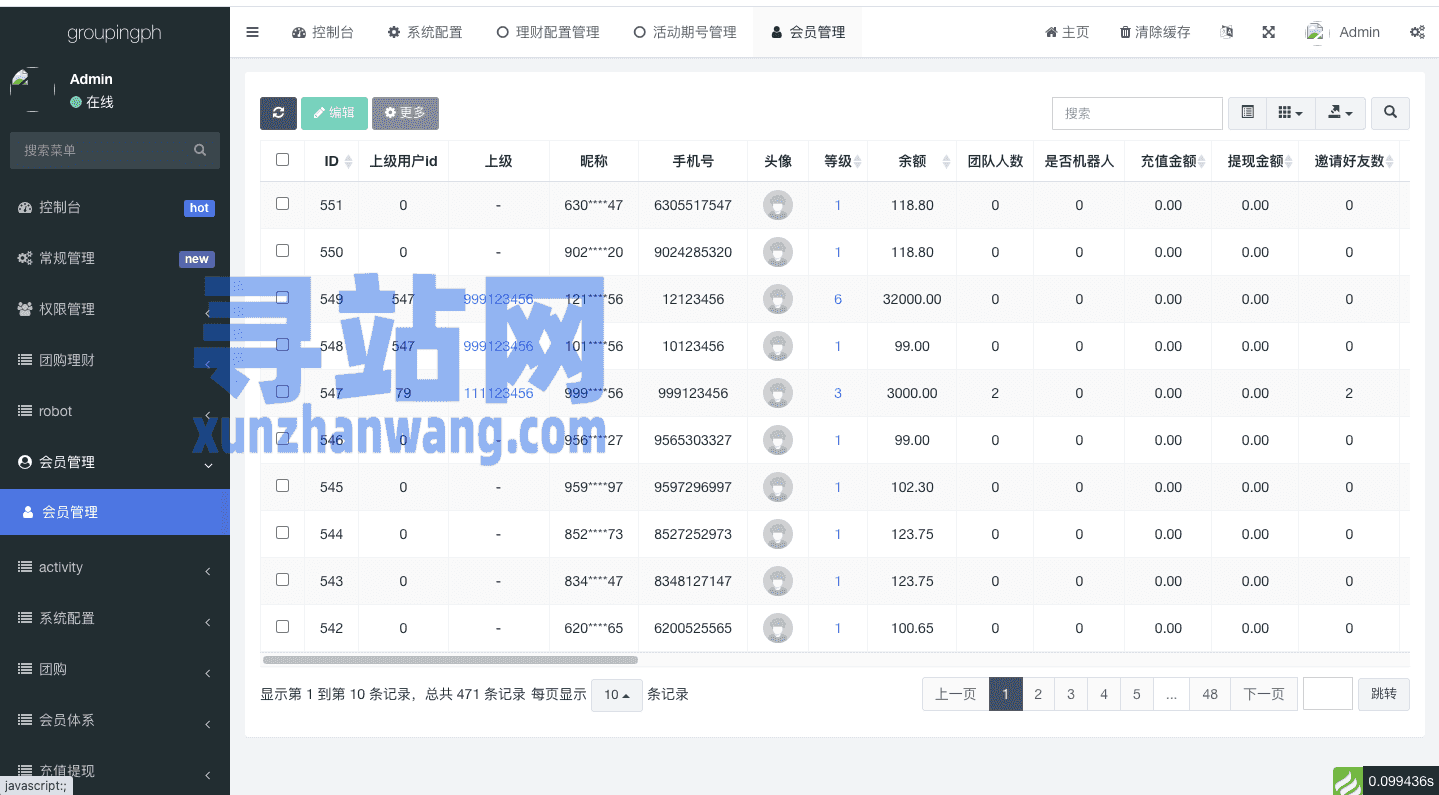The image size is (1439, 795).
Task: Open the settings gears icon at top right
Action: (1417, 32)
